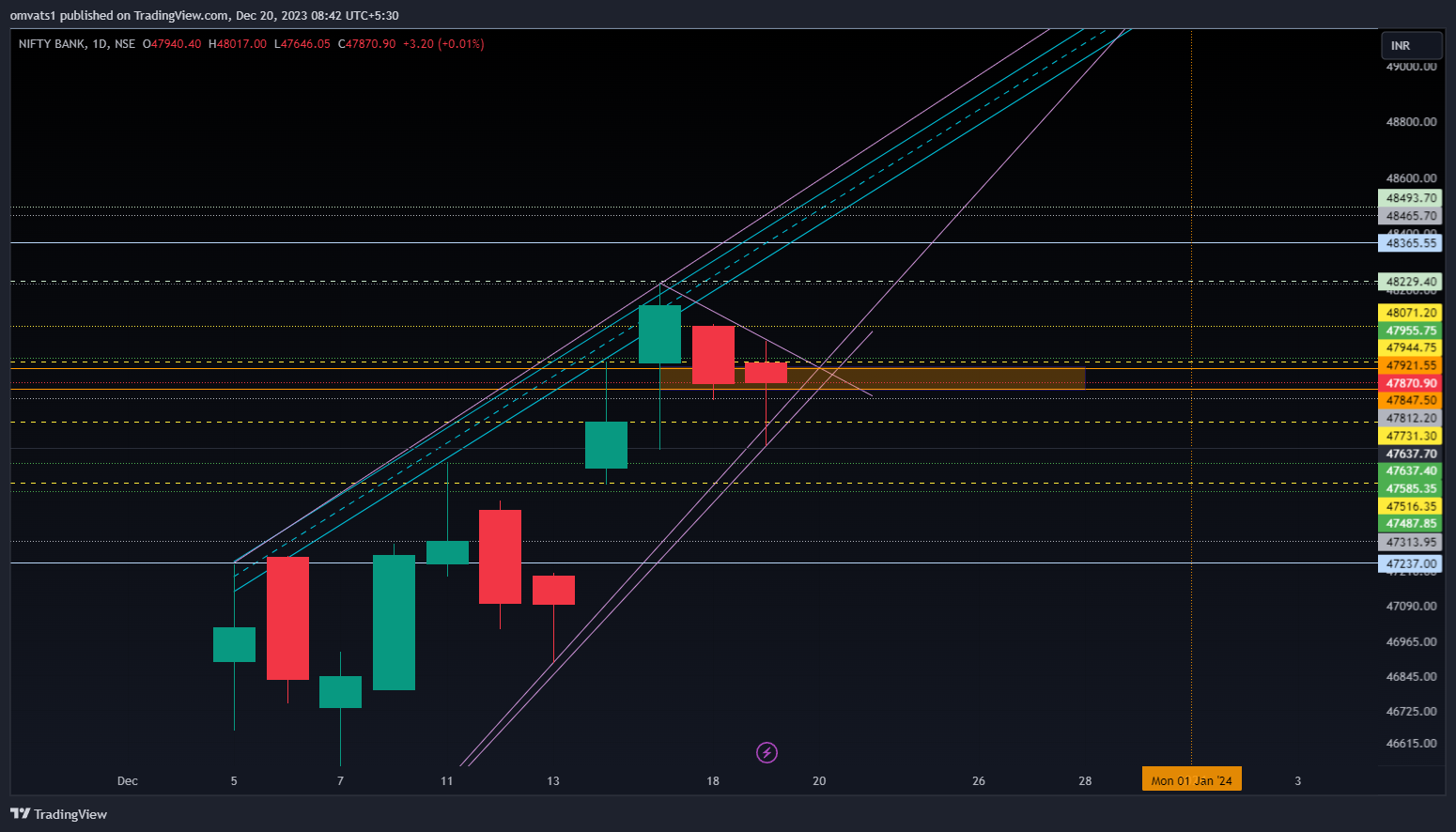Screen dimensions: 1456x832
Task: Click the yellow 48071.20 price label
Action: pyautogui.click(x=1411, y=313)
